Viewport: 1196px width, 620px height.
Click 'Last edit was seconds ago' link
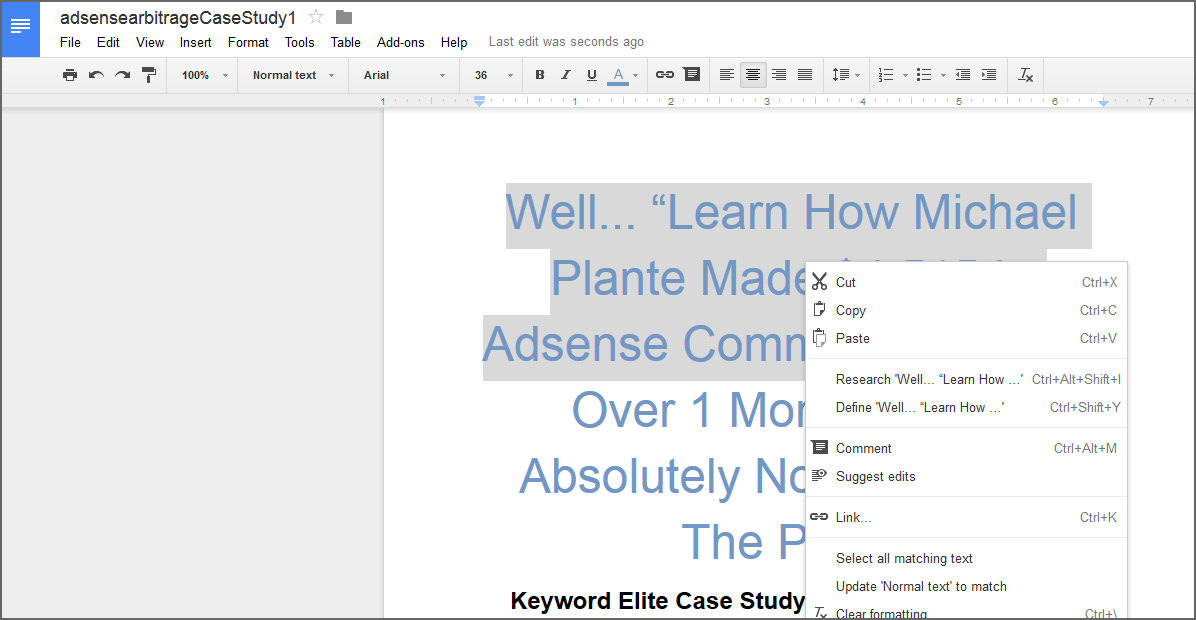(x=566, y=42)
